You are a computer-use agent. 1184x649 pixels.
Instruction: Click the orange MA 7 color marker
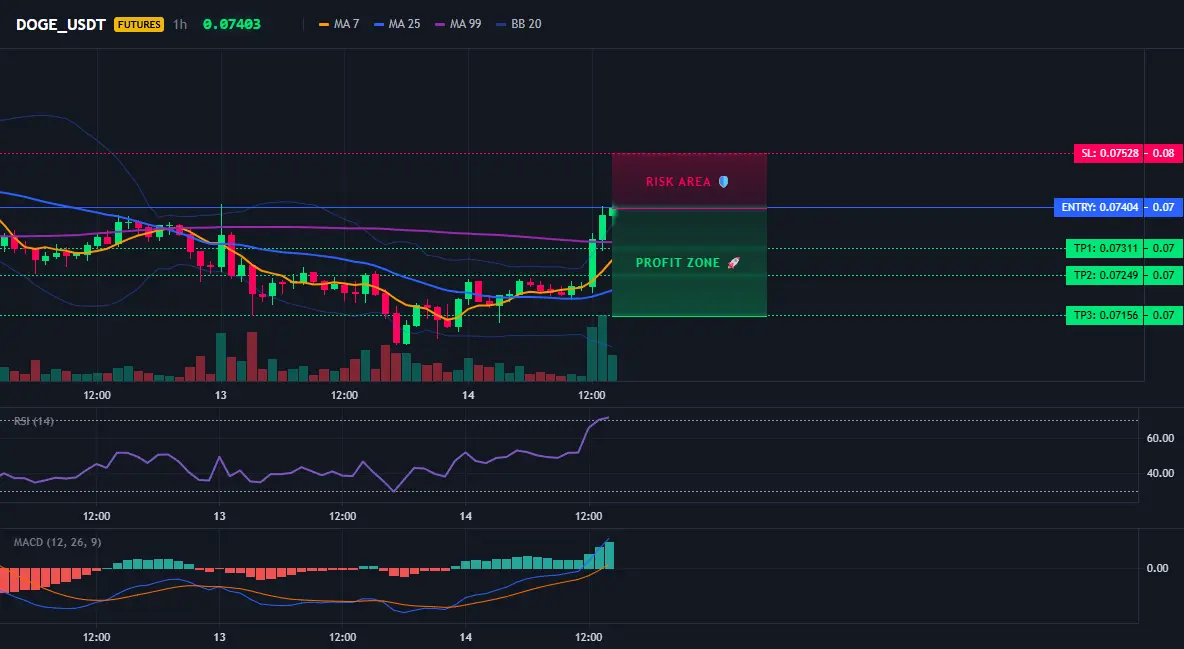(x=324, y=24)
